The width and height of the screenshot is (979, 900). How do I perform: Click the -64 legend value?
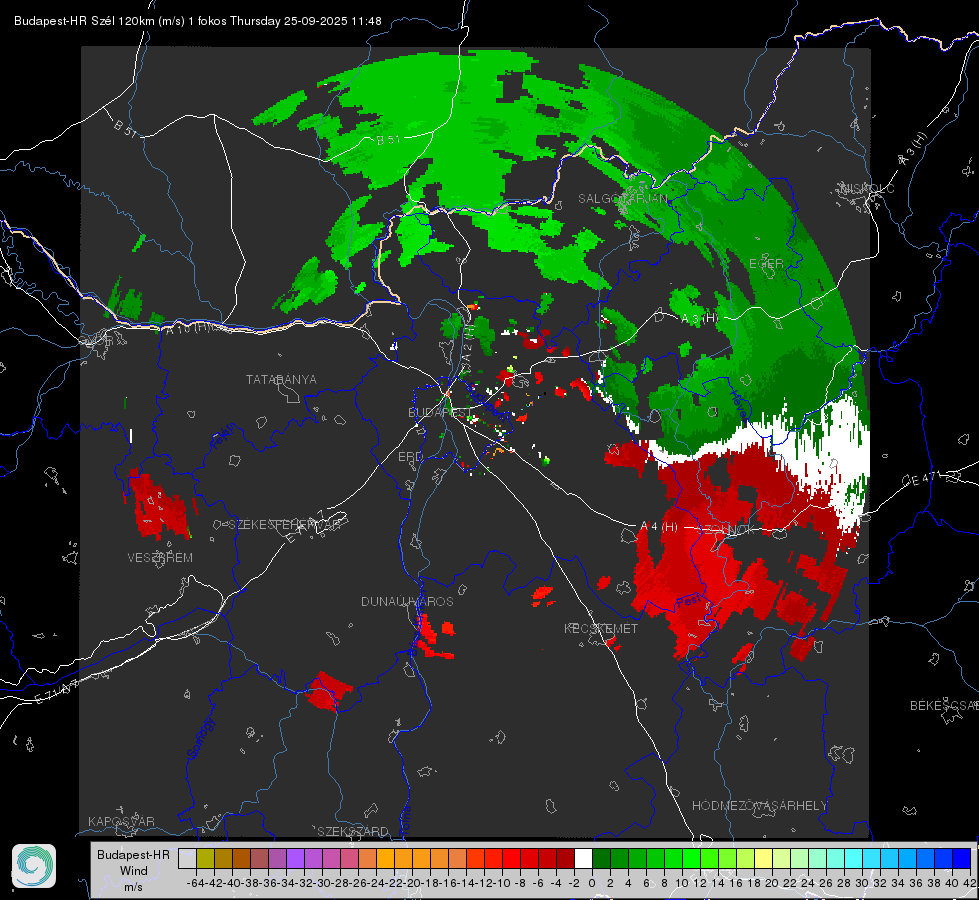[195, 883]
